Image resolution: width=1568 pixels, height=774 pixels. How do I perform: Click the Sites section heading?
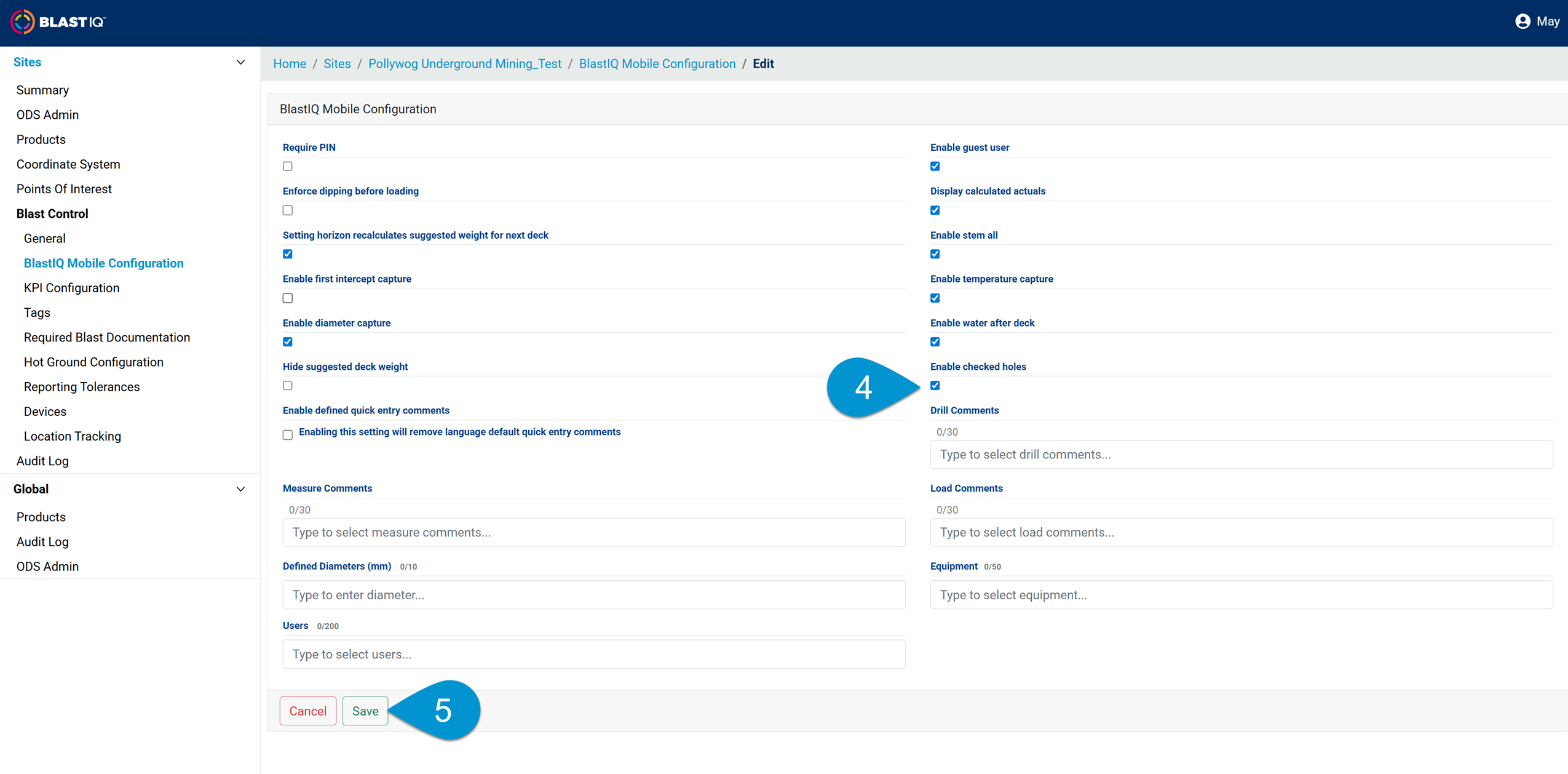pos(27,62)
